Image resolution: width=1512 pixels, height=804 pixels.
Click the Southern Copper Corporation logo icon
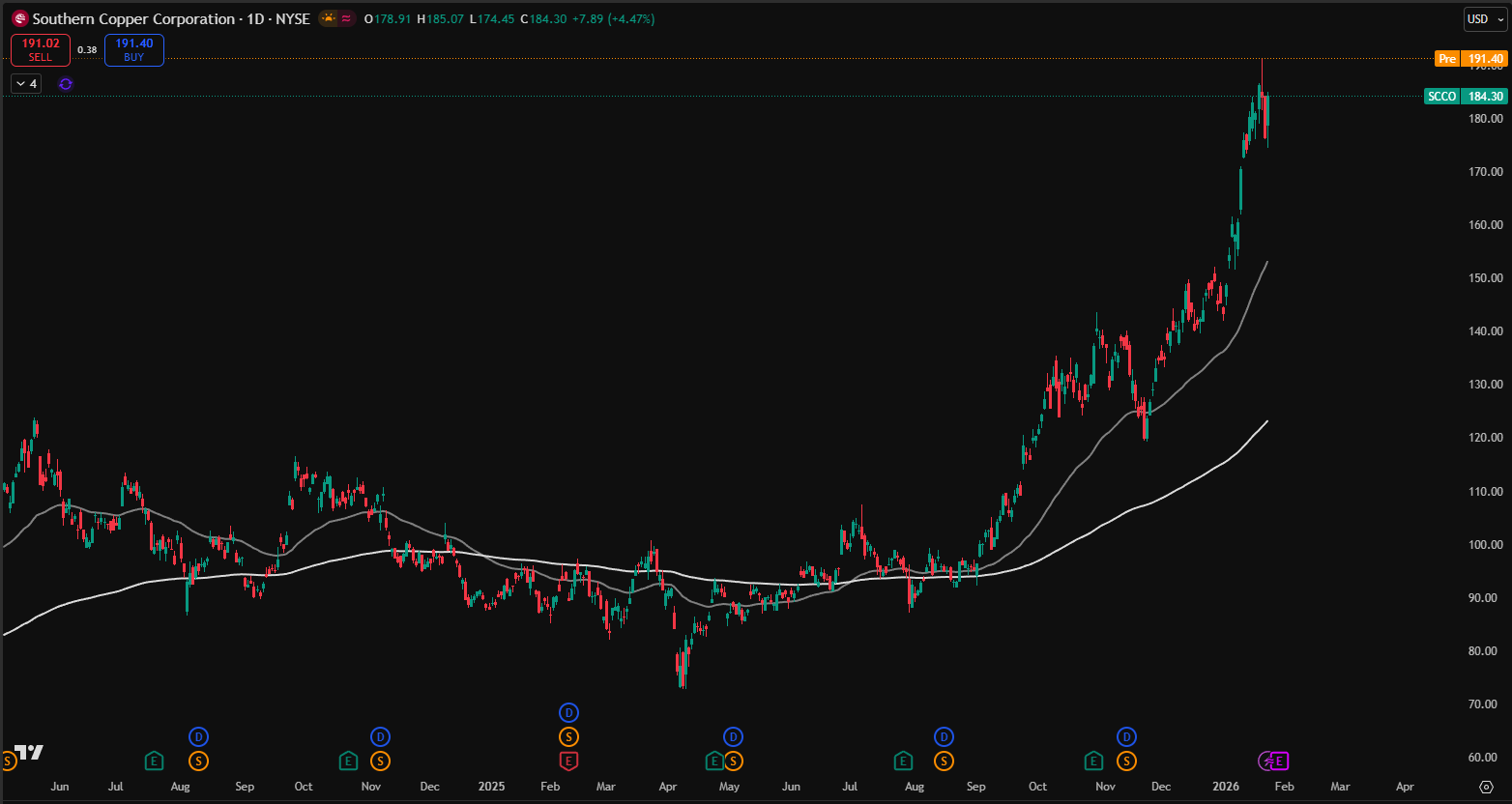click(19, 19)
